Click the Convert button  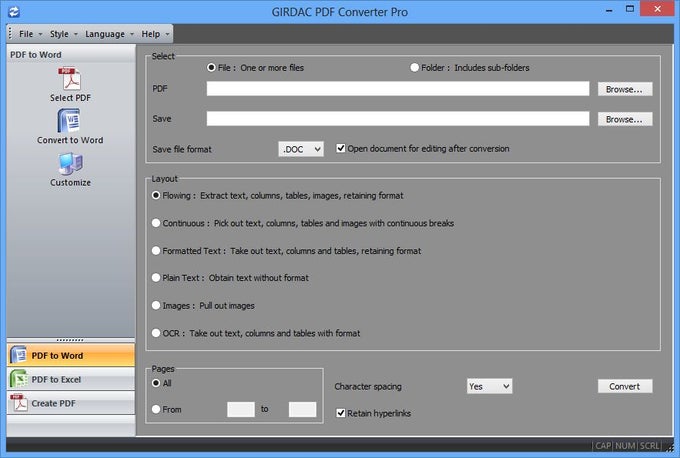pos(625,386)
